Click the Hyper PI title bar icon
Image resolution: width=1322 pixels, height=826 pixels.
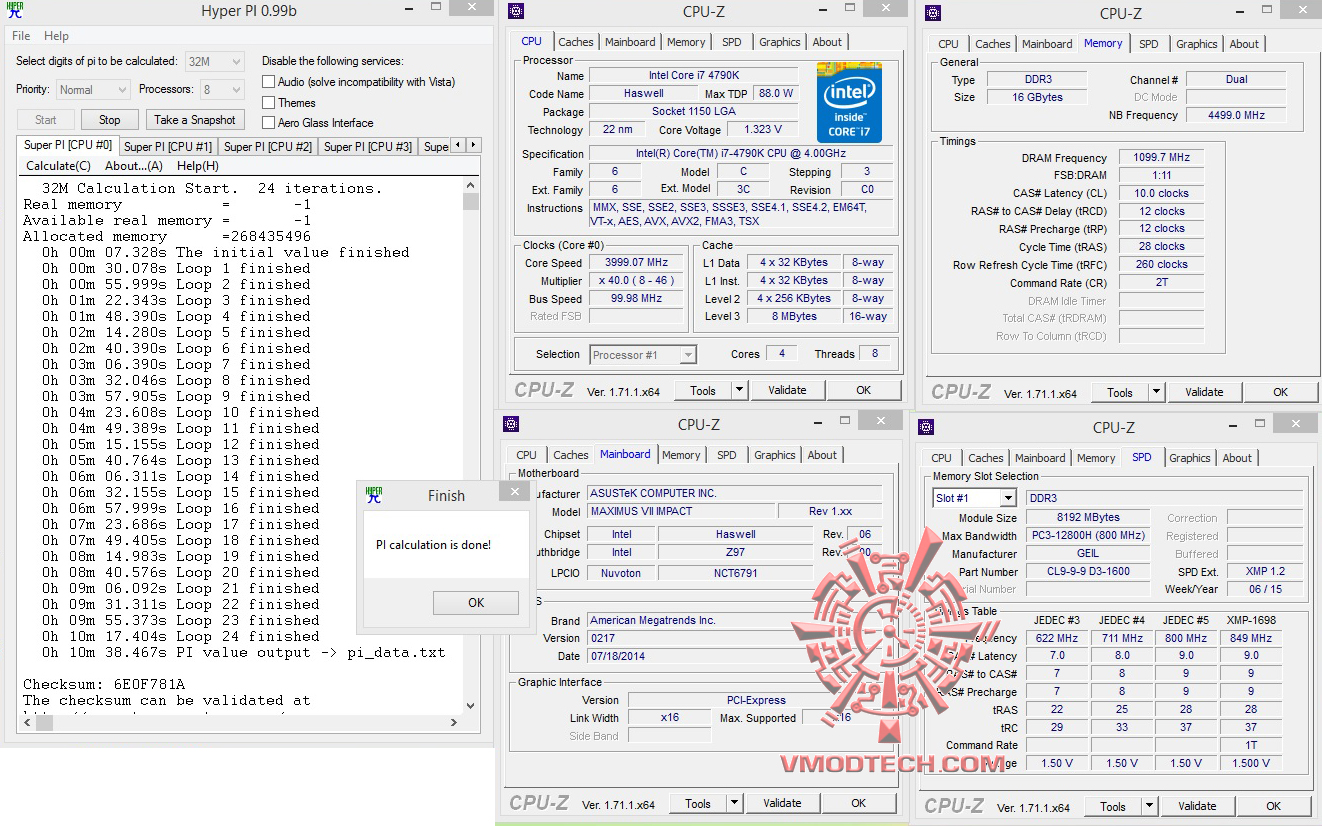click(14, 12)
